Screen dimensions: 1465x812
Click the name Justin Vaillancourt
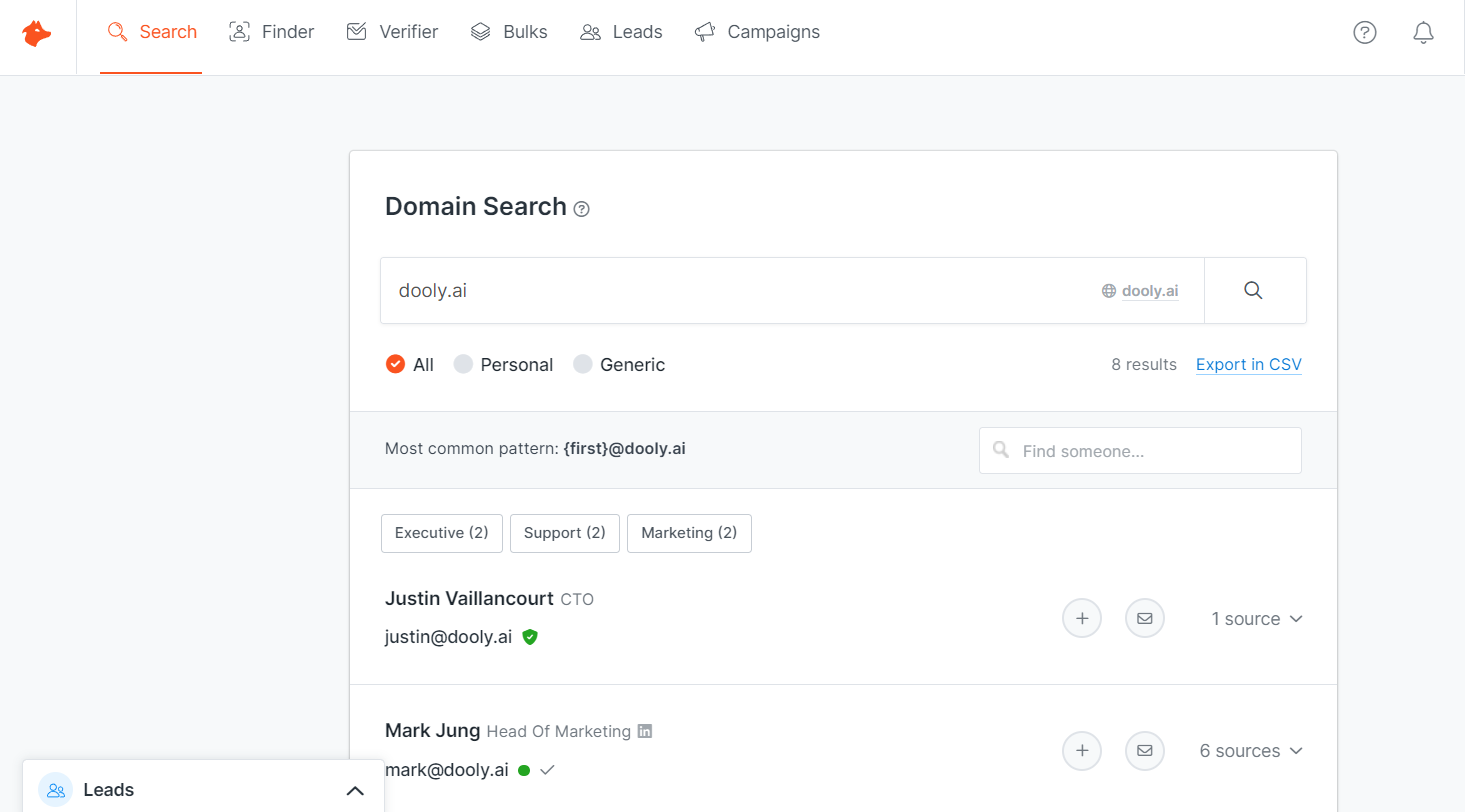coord(469,599)
